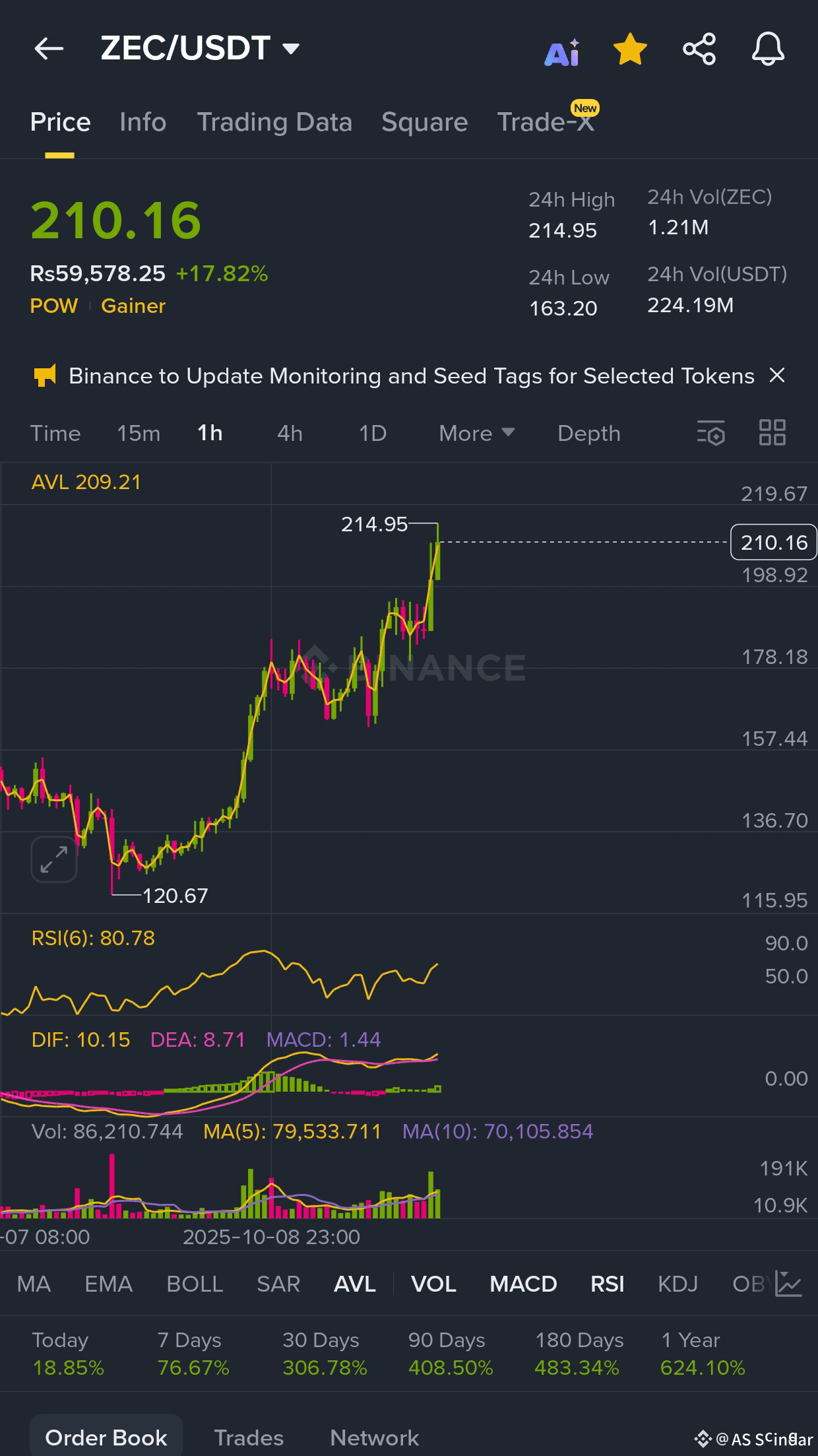Tap the 24h High value 214.95

(563, 230)
